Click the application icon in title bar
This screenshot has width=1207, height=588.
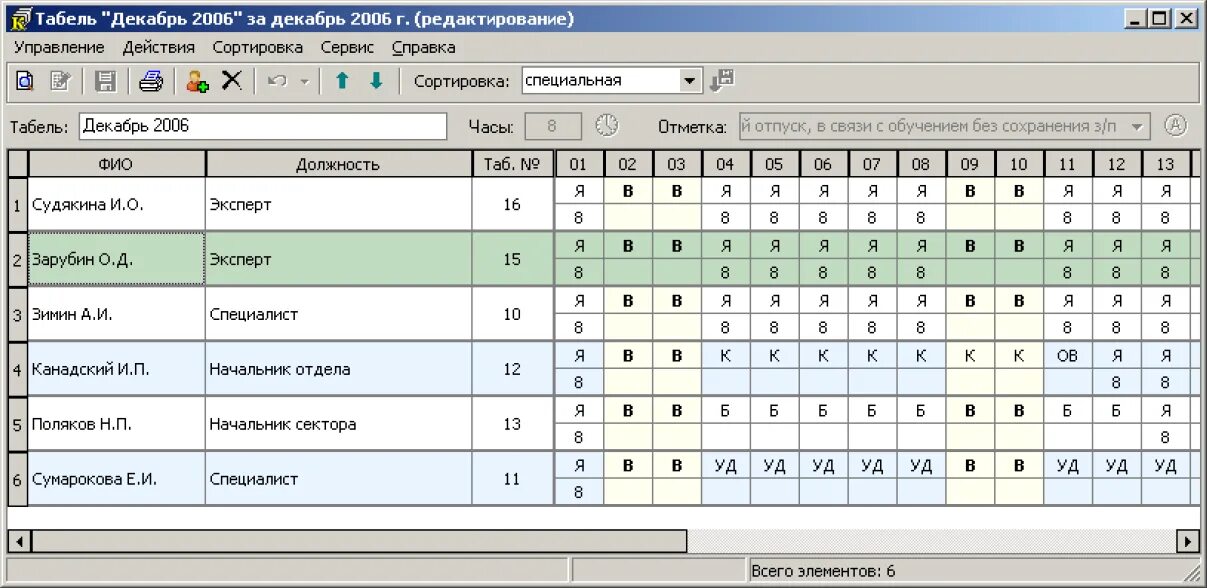pyautogui.click(x=20, y=19)
